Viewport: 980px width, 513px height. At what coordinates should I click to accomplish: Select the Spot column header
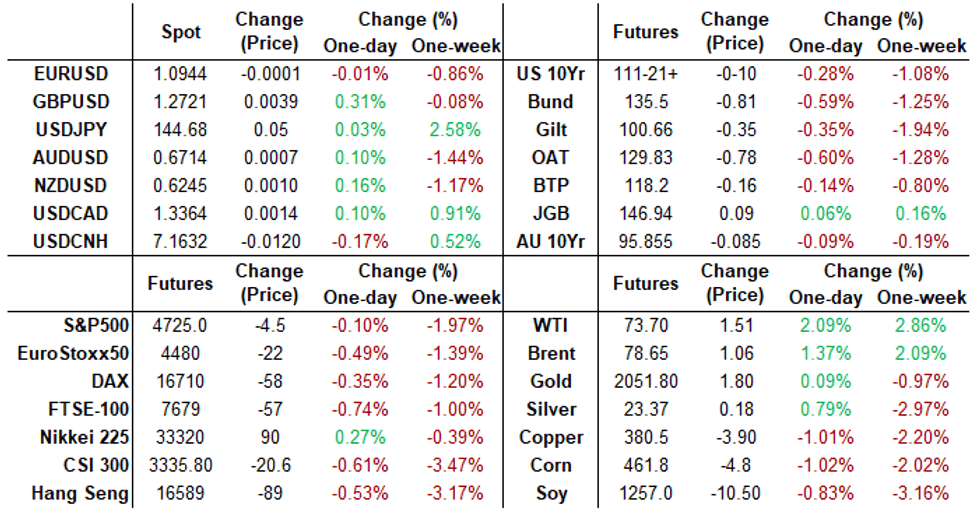[x=181, y=32]
